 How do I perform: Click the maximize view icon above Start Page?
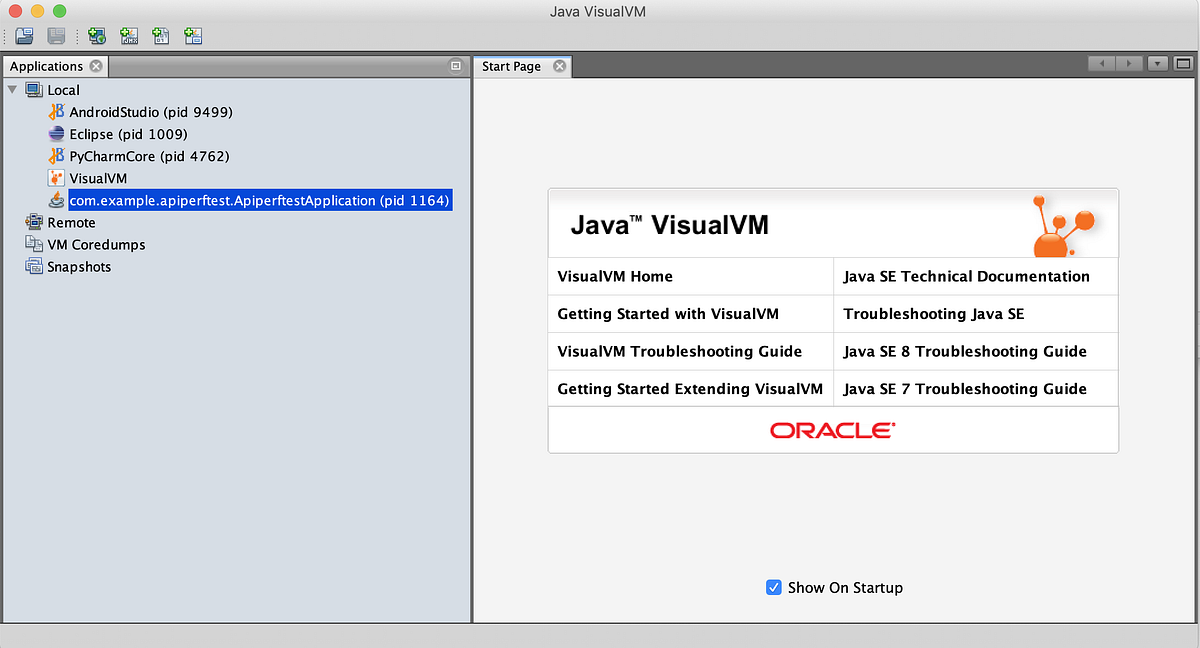pyautogui.click(x=1183, y=62)
